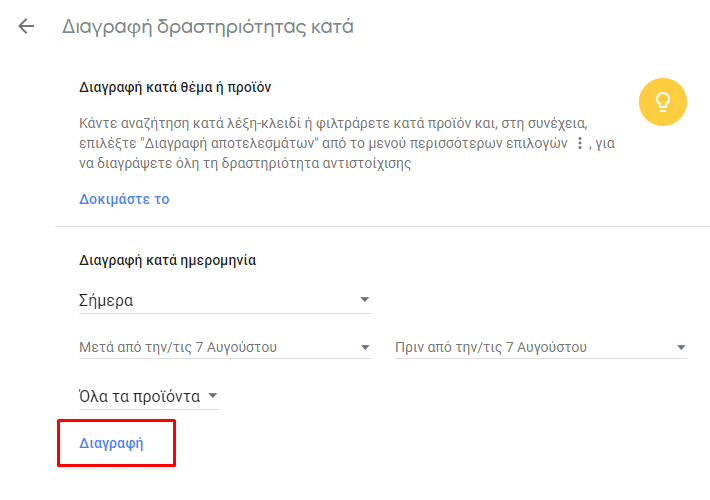Click the description line starting with να διαγράψετε

click(245, 163)
